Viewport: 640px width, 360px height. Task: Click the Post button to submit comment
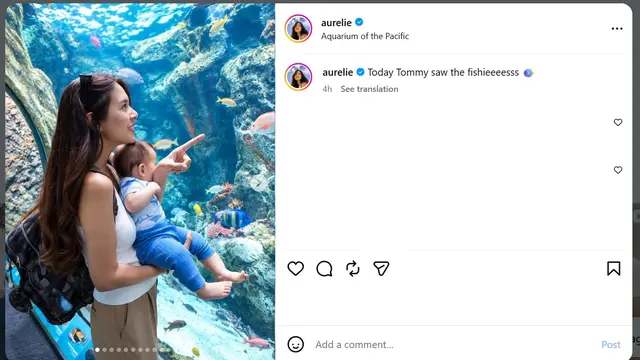[x=611, y=344]
